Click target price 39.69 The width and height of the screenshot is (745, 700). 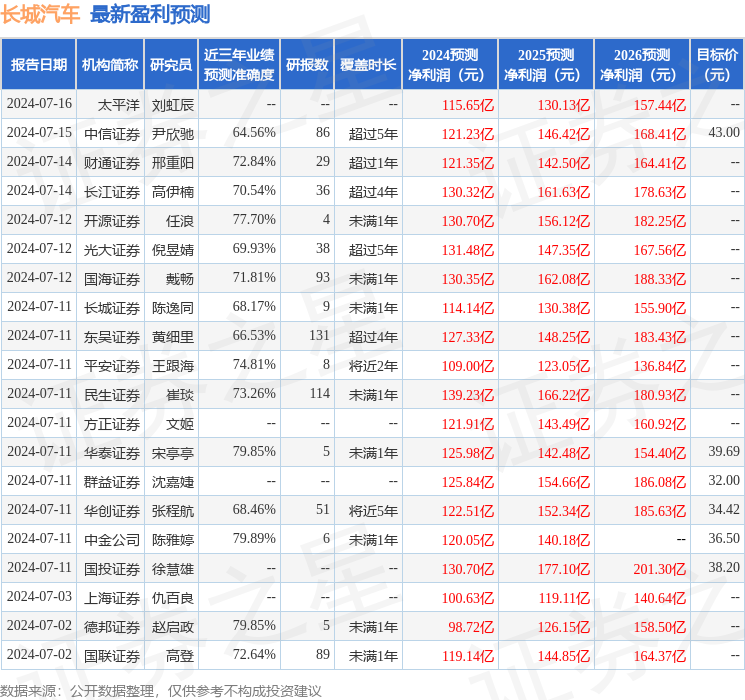pos(724,451)
